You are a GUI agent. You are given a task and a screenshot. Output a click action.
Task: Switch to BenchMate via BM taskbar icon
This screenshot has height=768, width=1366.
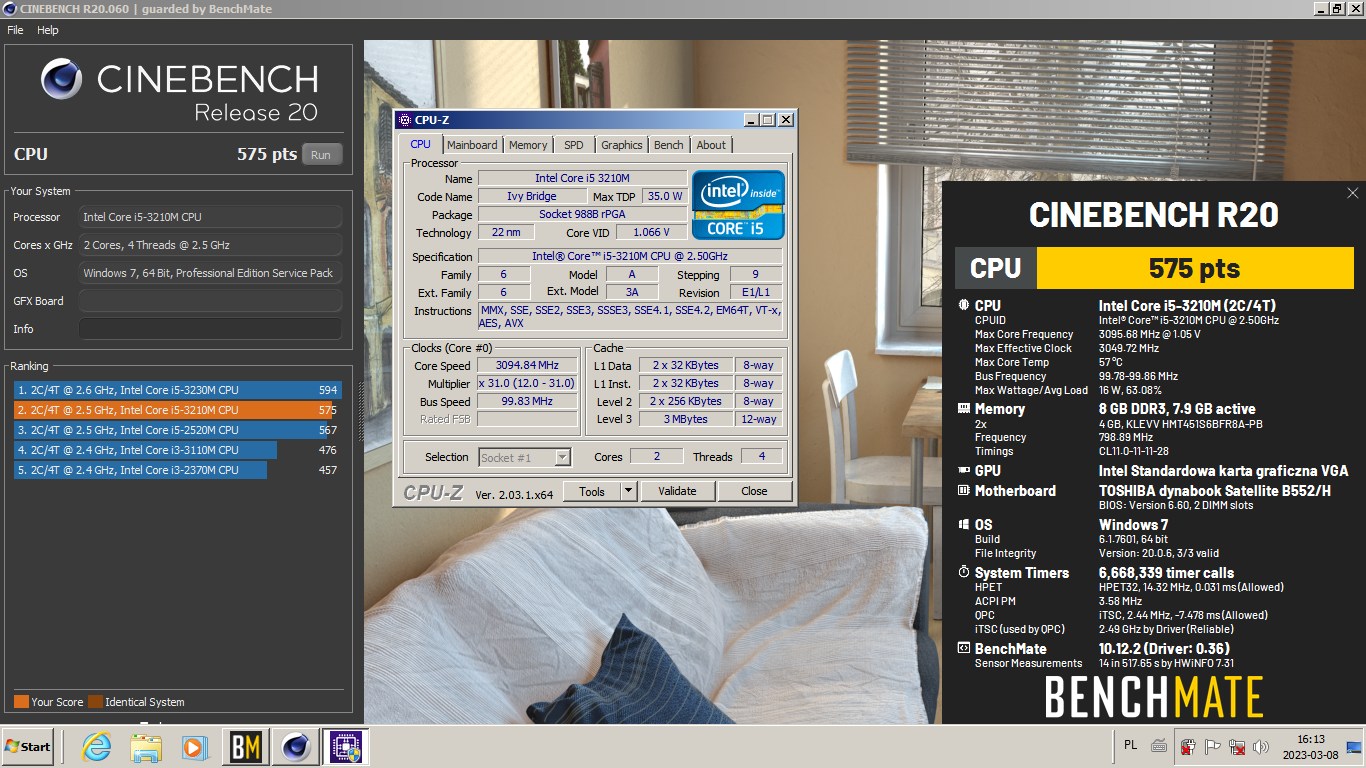(x=246, y=746)
